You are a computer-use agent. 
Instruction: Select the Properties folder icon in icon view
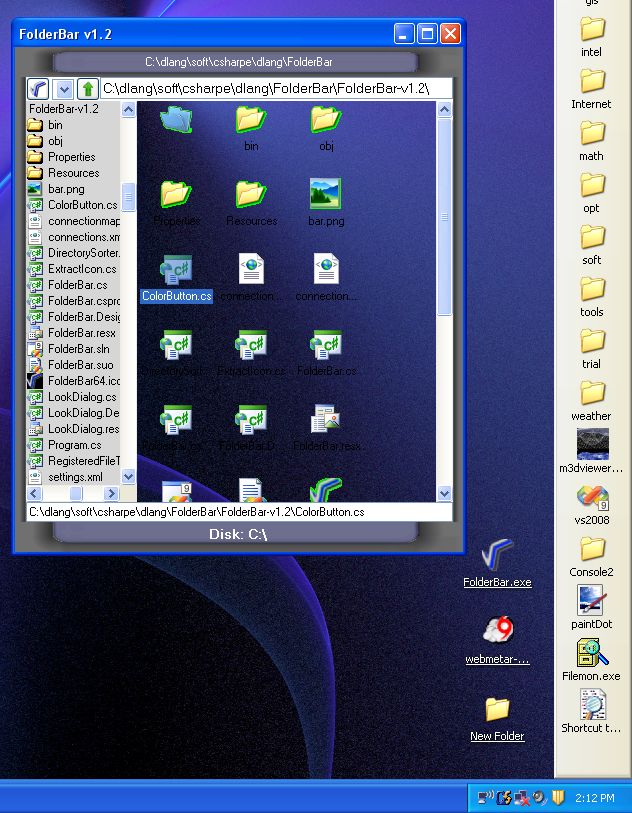(176, 194)
